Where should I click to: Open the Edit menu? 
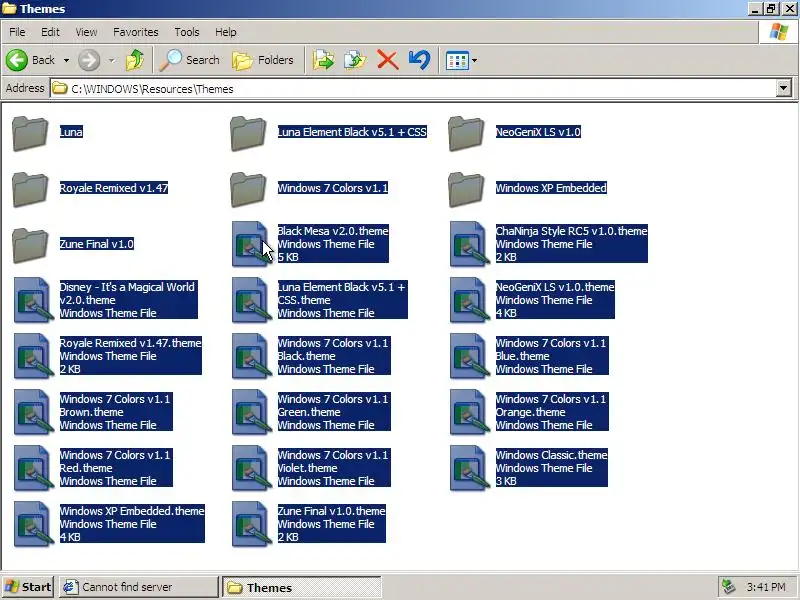tap(50, 32)
